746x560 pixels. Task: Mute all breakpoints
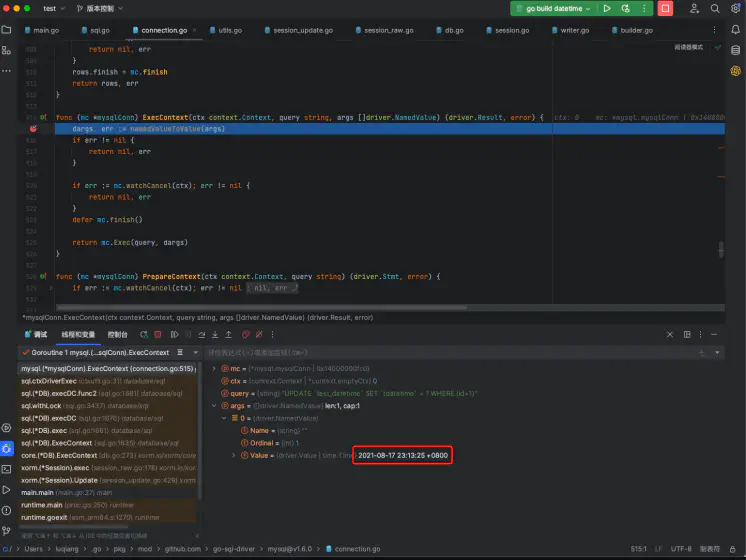pyautogui.click(x=259, y=334)
